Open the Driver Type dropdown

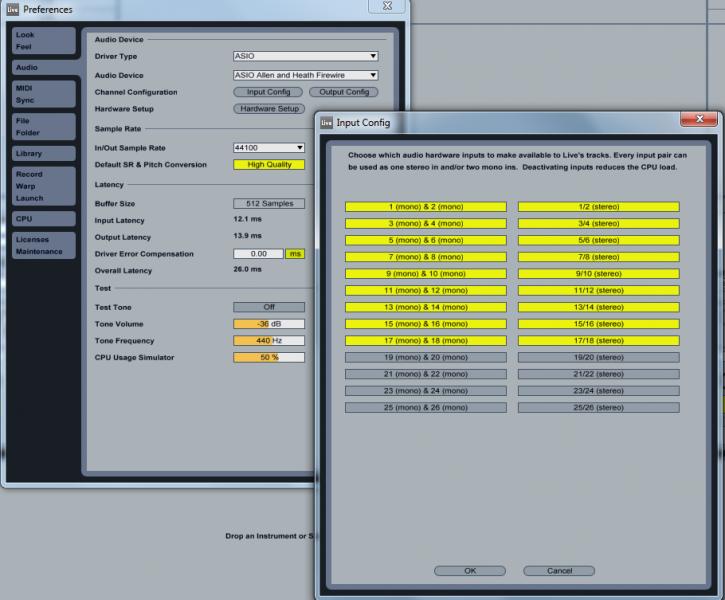[306, 56]
